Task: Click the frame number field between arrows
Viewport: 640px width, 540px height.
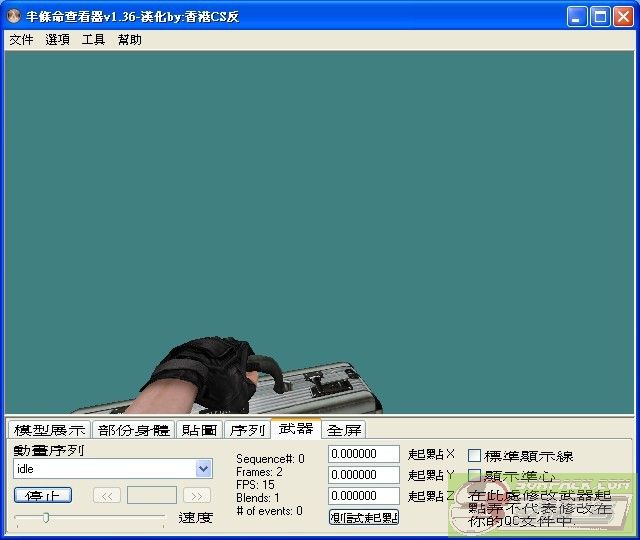Action: (152, 496)
